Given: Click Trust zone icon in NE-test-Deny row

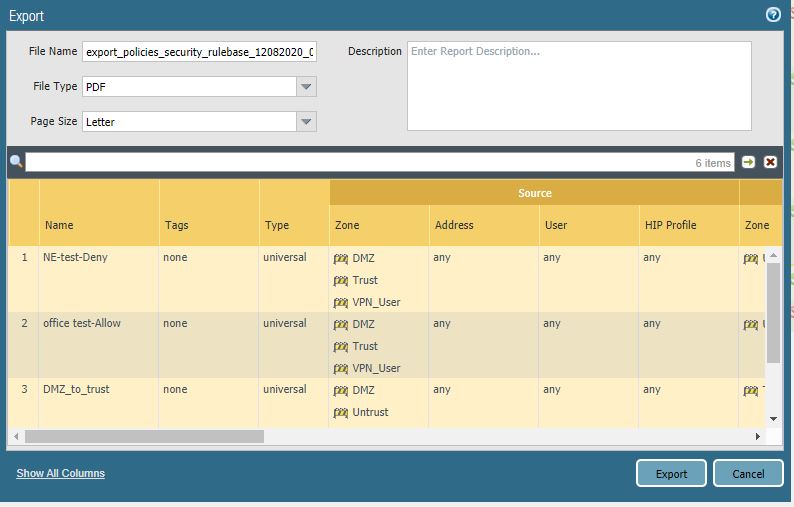Looking at the screenshot, I should 341,281.
